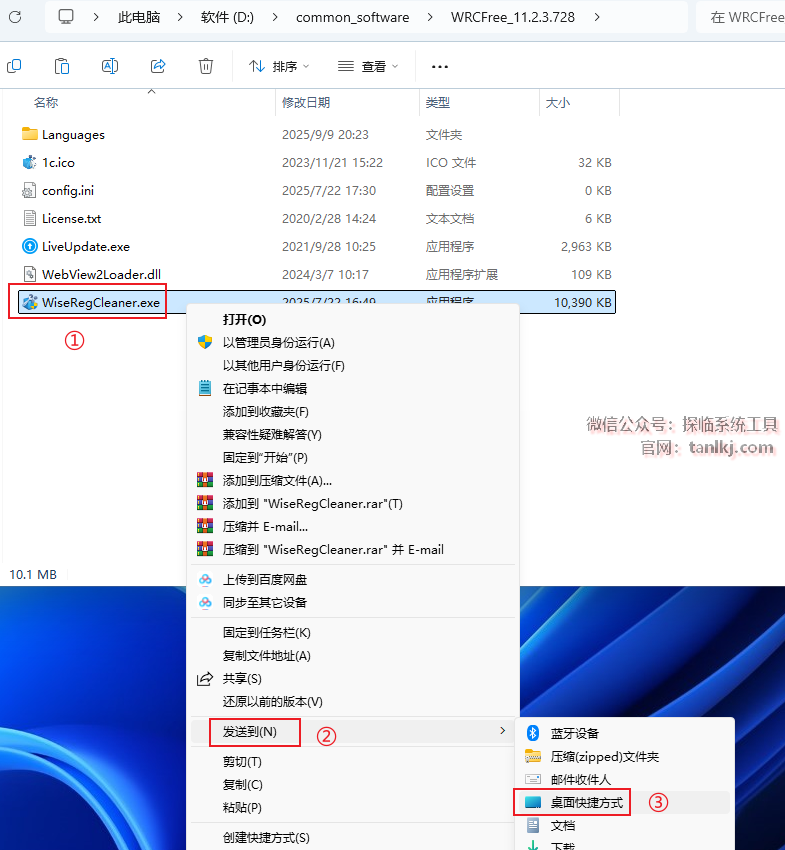The width and height of the screenshot is (785, 850).
Task: Open the 查看 view dropdown
Action: coord(368,66)
